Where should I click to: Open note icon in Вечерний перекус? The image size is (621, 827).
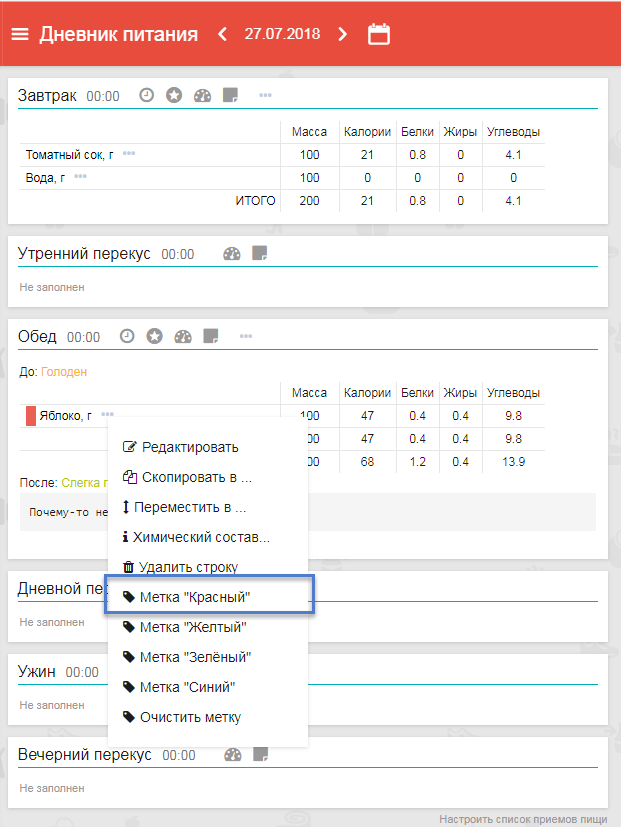click(260, 754)
